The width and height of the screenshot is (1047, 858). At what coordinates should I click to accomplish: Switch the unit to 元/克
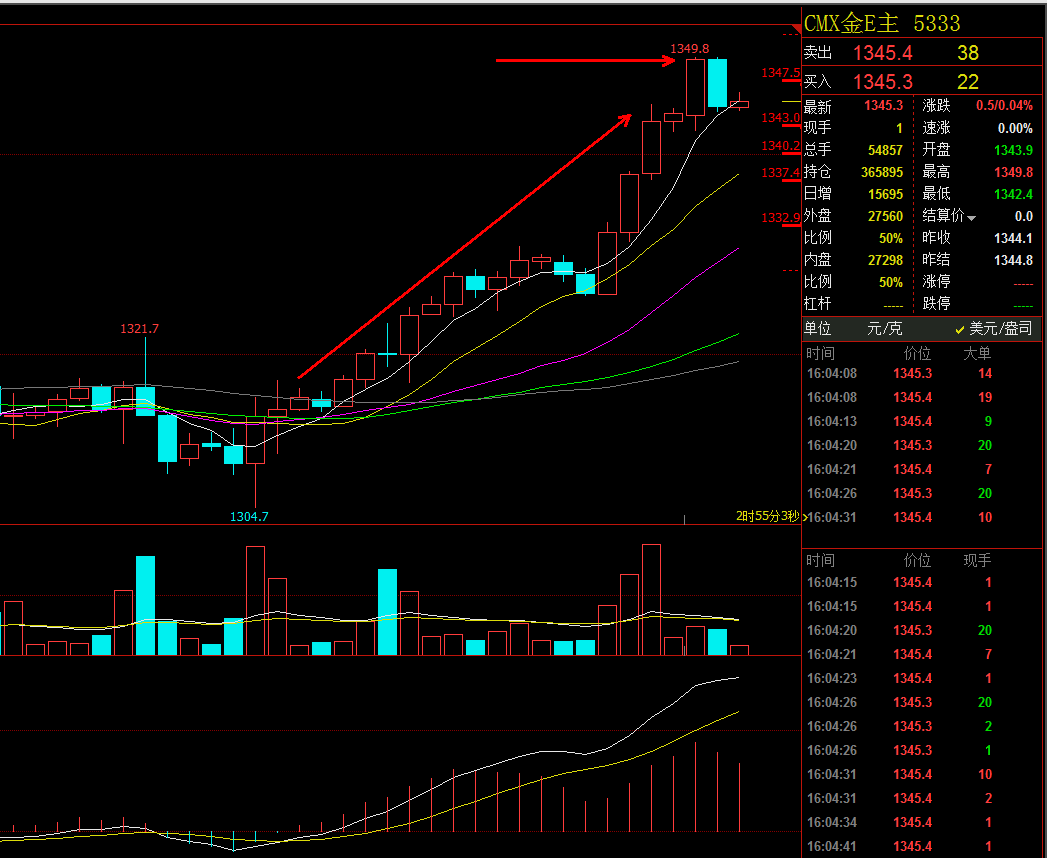tap(884, 329)
